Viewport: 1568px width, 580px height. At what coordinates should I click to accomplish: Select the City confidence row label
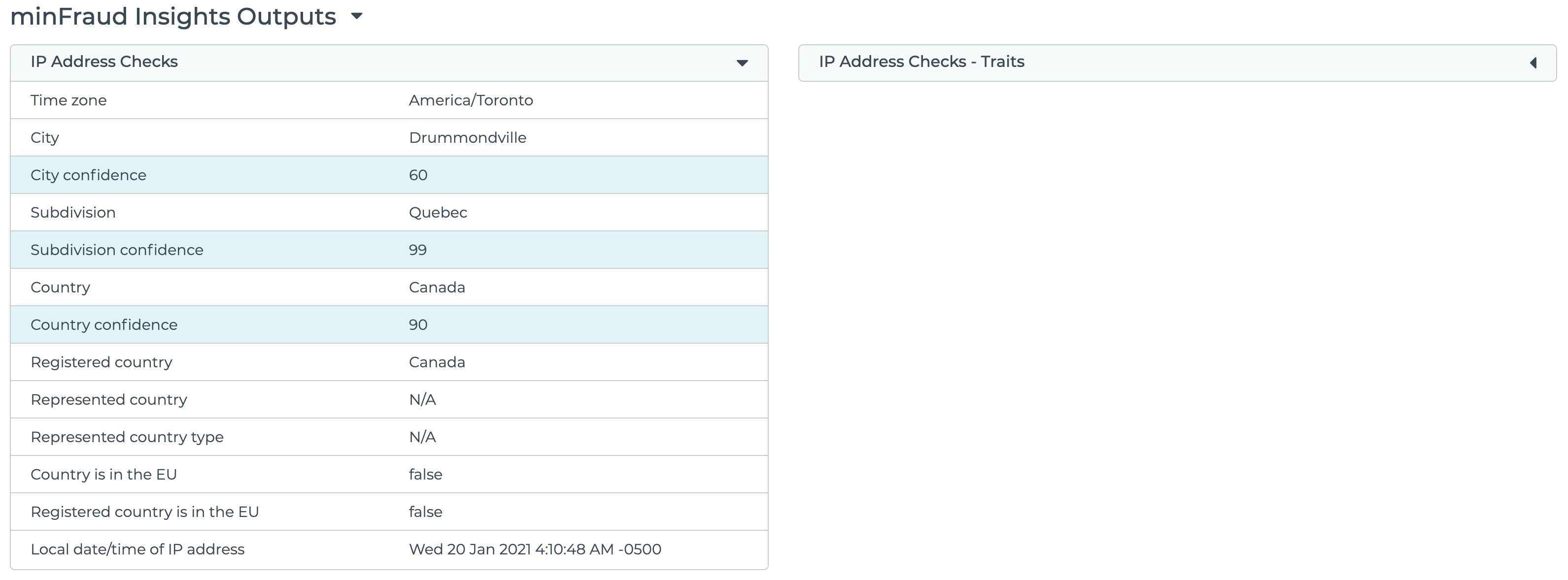point(88,175)
